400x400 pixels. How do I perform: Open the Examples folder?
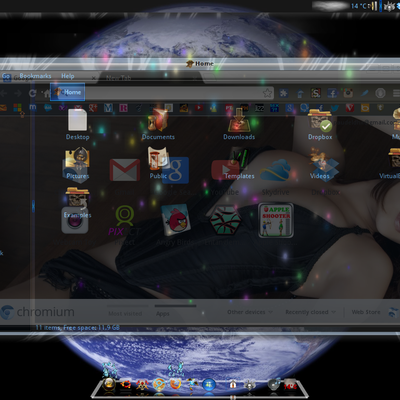pos(78,203)
